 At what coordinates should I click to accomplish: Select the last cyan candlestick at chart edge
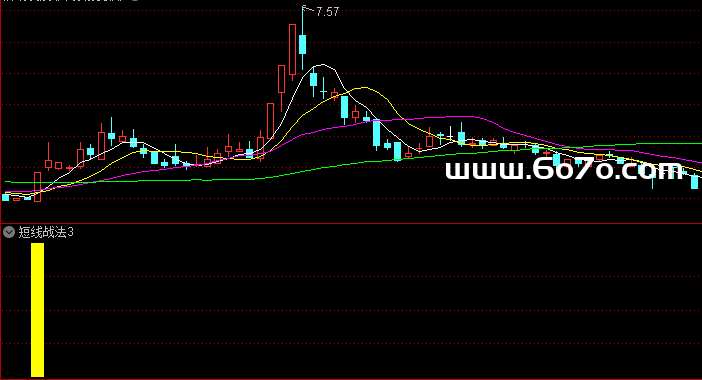(x=694, y=182)
